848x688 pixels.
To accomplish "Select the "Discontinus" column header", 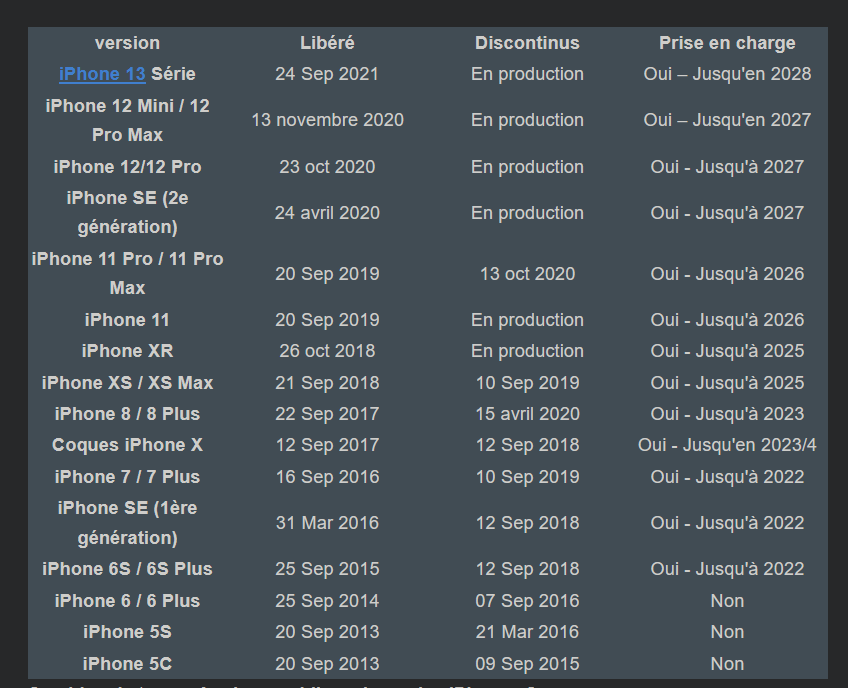I will pyautogui.click(x=527, y=43).
